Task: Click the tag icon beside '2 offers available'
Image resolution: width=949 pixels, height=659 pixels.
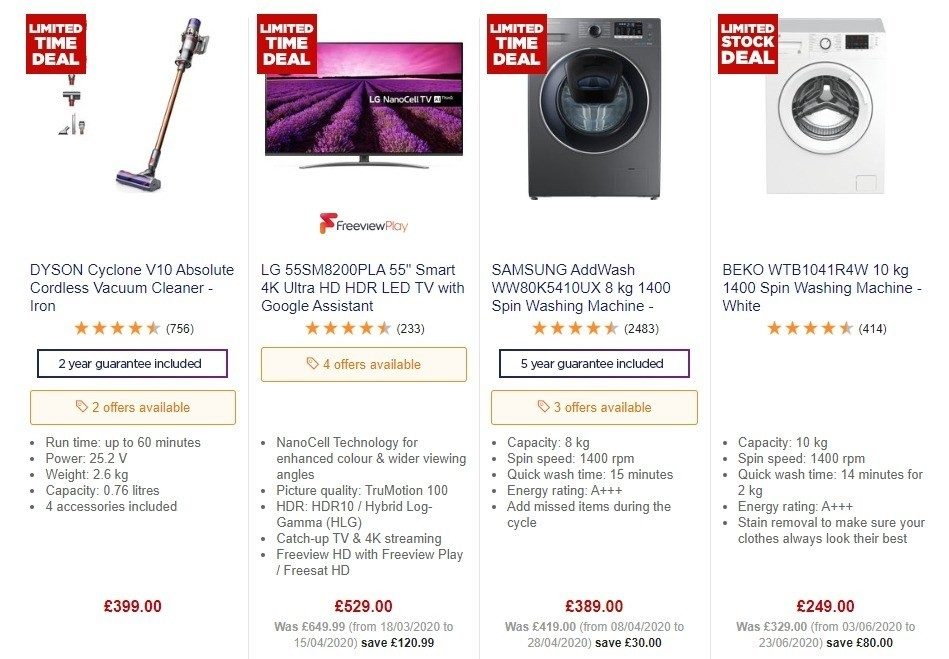Action: [80, 407]
